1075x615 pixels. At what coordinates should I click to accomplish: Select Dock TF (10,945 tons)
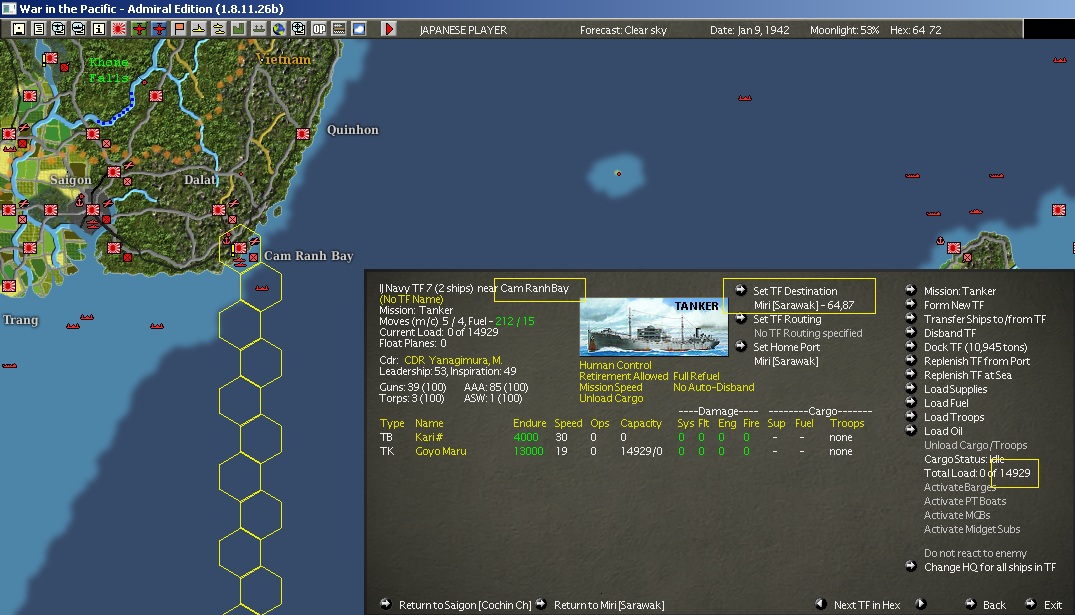[975, 348]
